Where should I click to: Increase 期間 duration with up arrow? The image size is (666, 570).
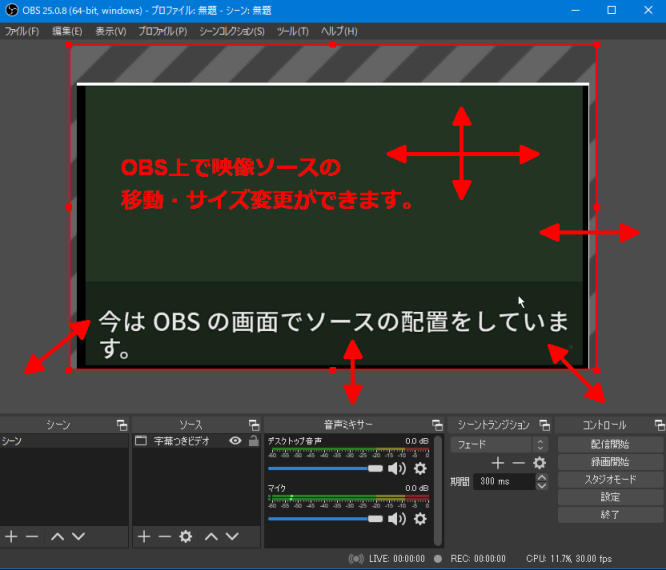pyautogui.click(x=542, y=477)
